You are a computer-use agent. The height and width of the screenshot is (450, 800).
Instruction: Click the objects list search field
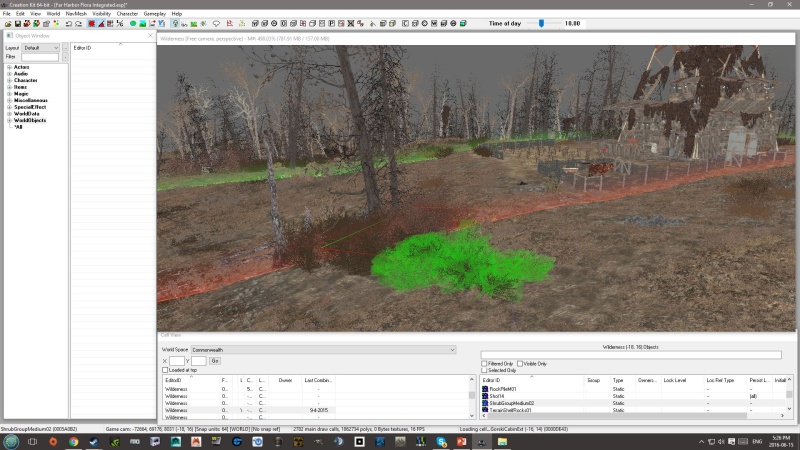click(631, 355)
